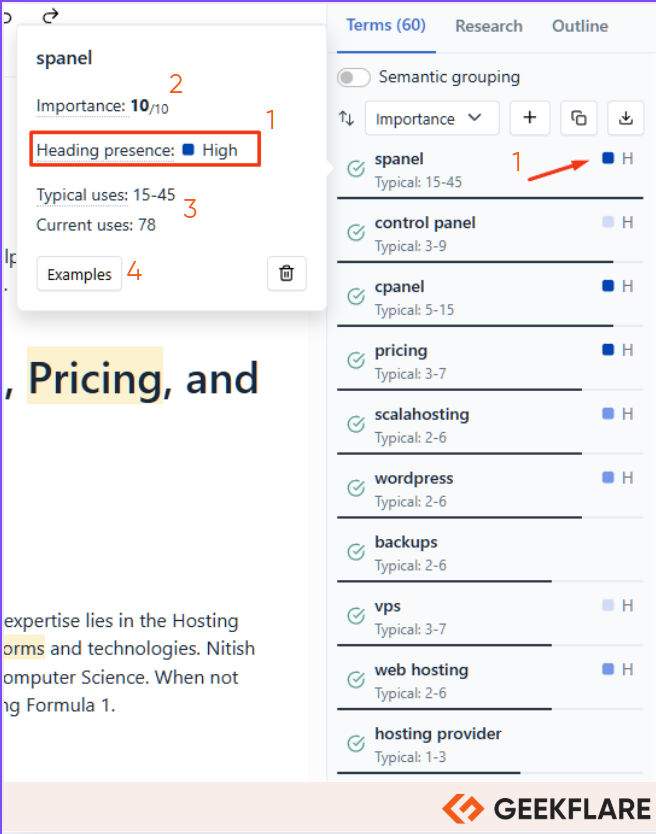Click the Examples button
Viewport: 656px width, 834px height.
(79, 274)
